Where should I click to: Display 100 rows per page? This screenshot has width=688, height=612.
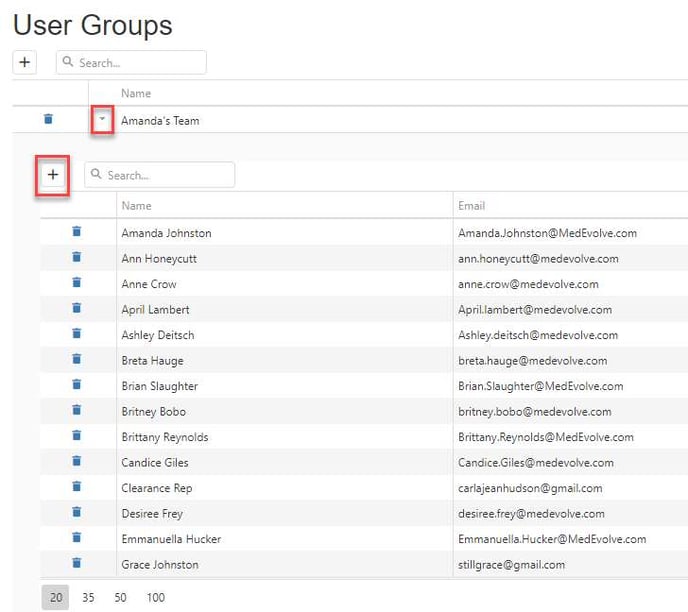click(155, 598)
